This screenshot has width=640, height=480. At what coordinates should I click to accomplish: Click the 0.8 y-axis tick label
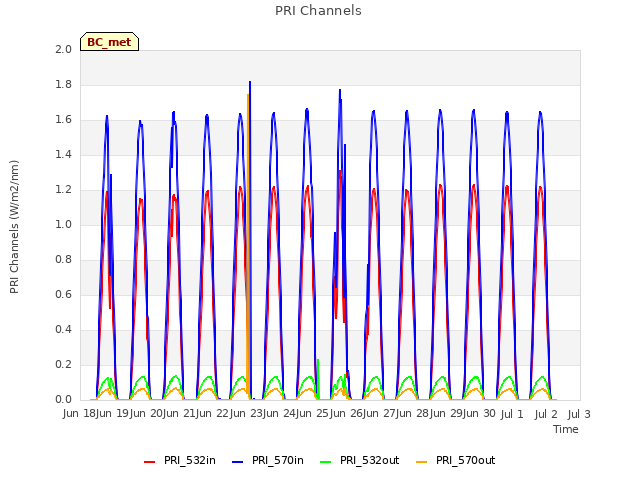pyautogui.click(x=64, y=260)
